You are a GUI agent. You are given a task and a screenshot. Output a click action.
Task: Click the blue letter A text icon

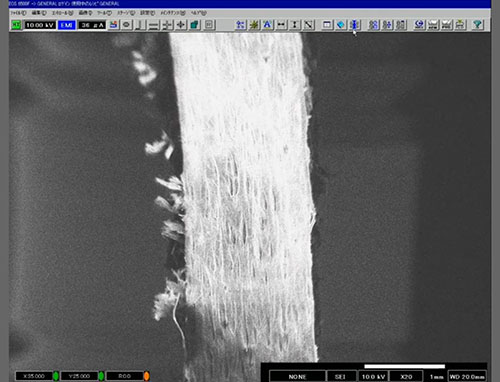click(x=267, y=25)
